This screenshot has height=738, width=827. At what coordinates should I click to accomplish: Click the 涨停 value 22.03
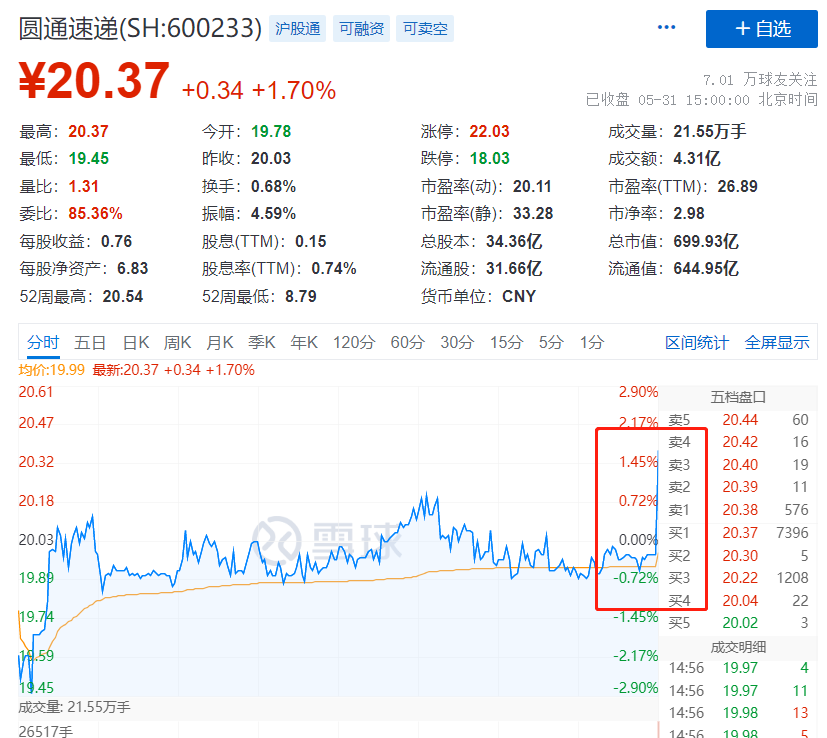click(489, 131)
